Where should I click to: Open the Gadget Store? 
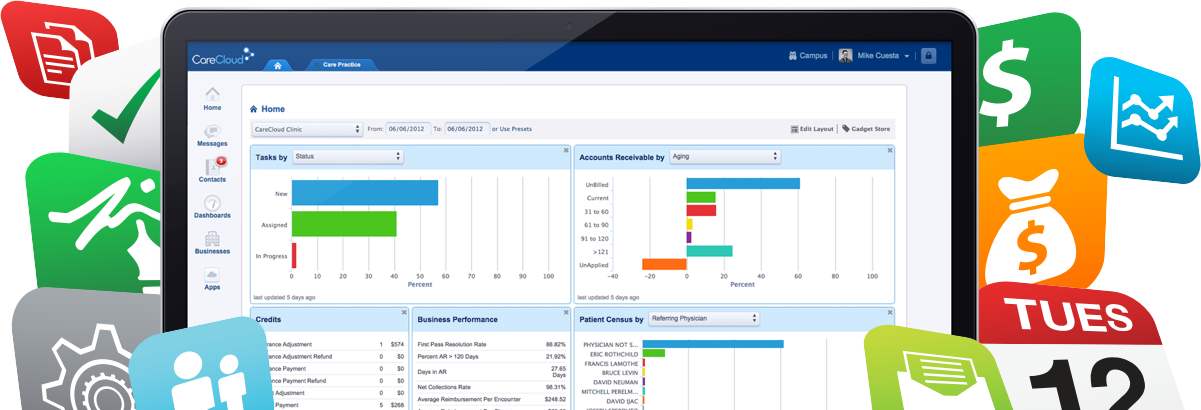(868, 129)
